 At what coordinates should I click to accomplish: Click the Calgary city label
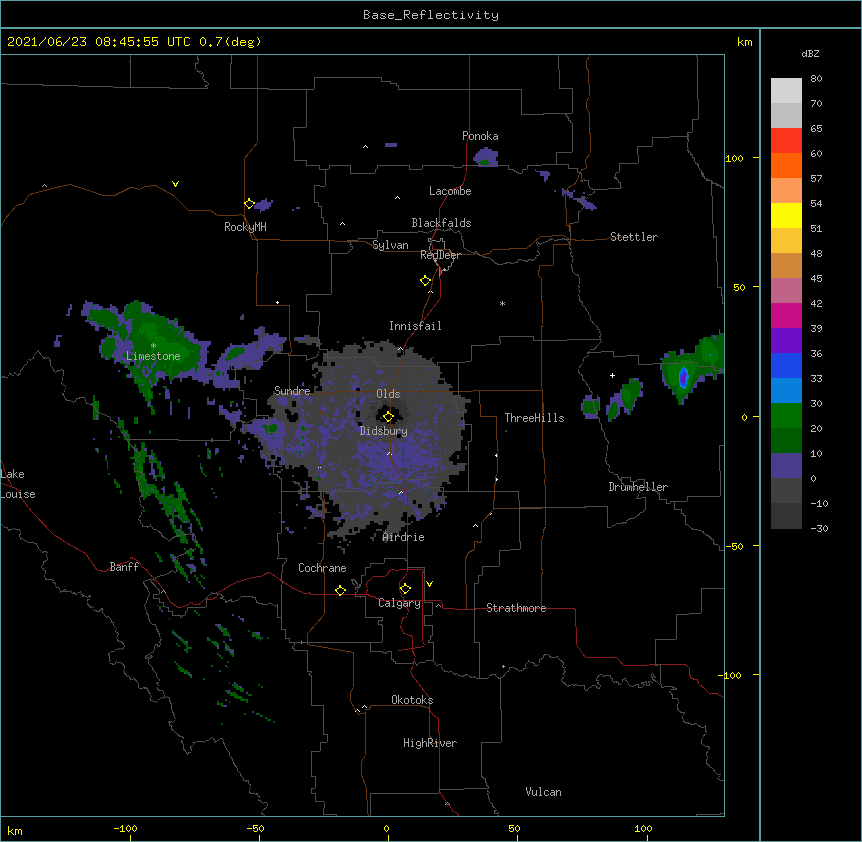pyautogui.click(x=399, y=603)
